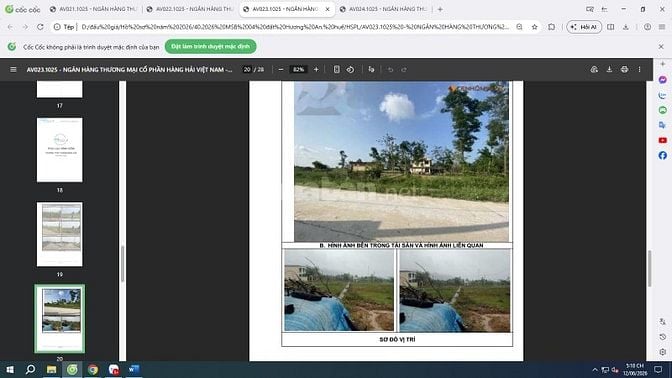Rotate the PDF page counterclockwise
Image resolution: width=672 pixels, height=378 pixels.
(351, 69)
